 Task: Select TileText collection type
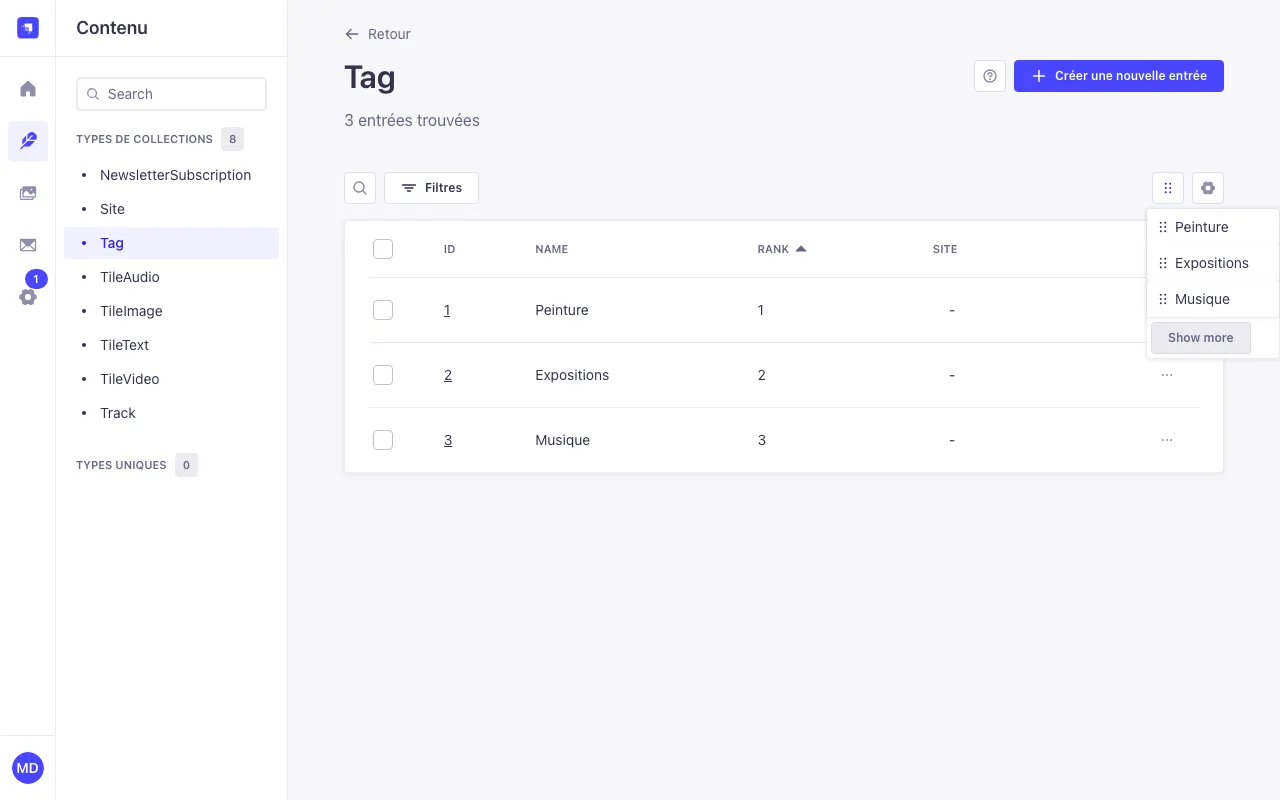[171, 345]
